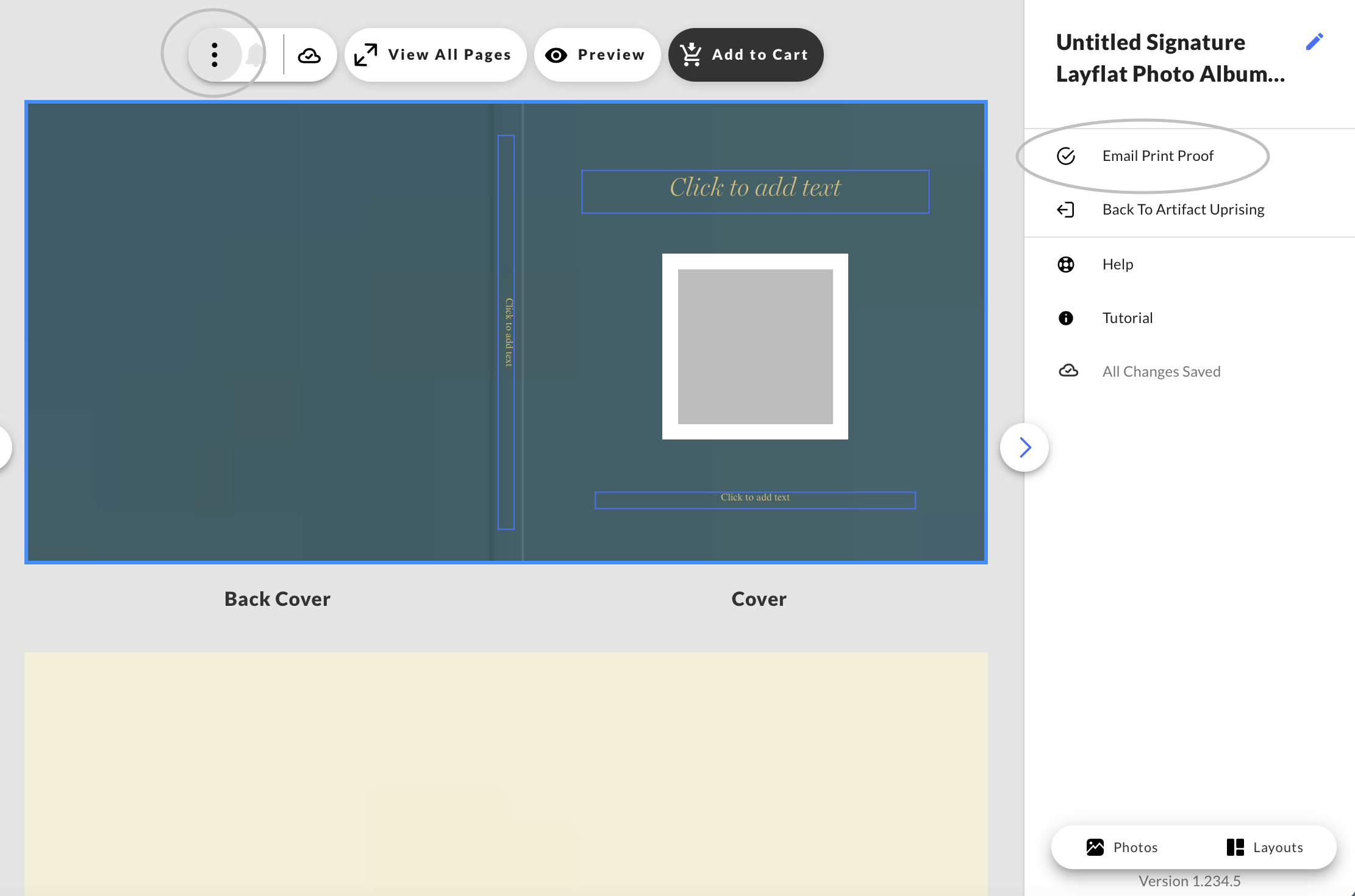Click Add to Cart button
This screenshot has height=896, width=1355.
pyautogui.click(x=745, y=55)
